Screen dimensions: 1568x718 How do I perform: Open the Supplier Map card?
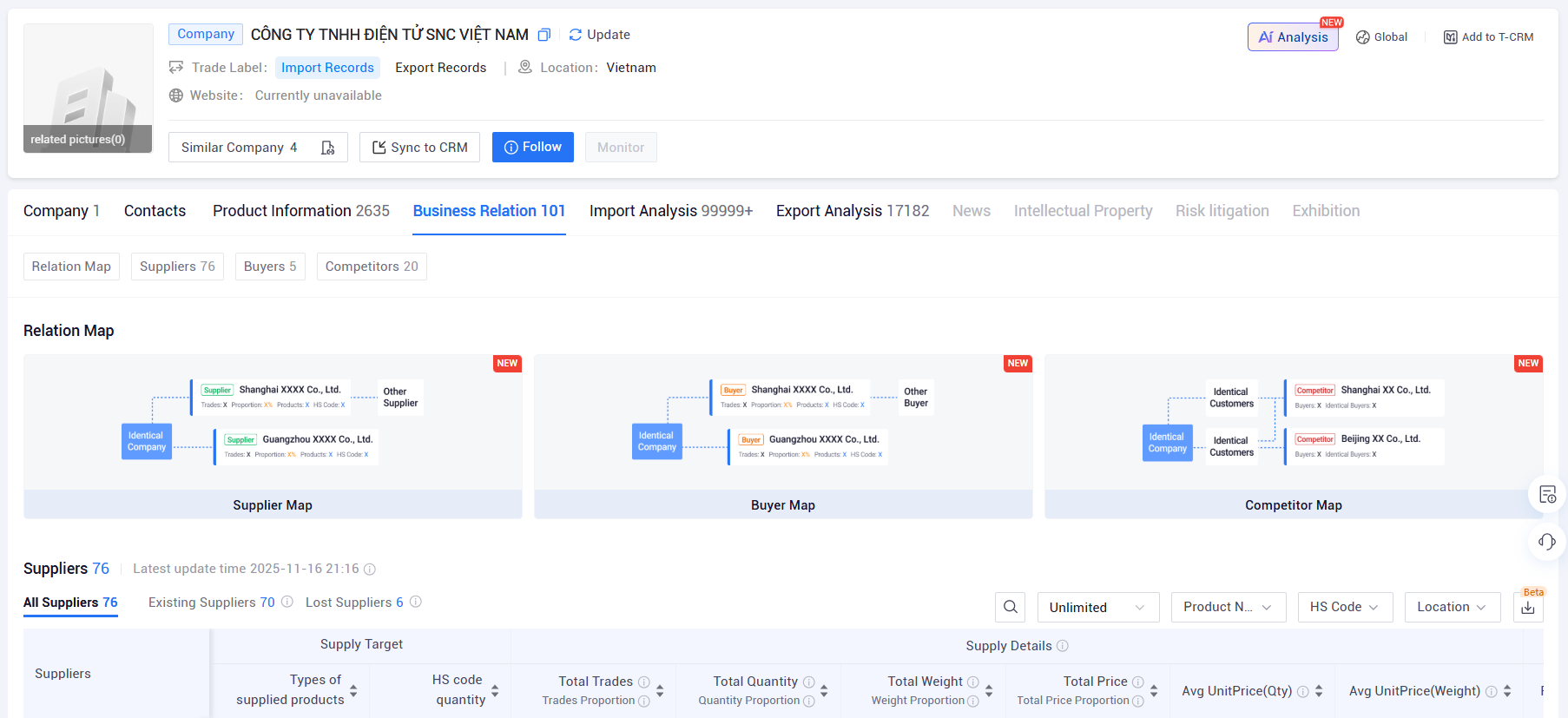tap(273, 437)
